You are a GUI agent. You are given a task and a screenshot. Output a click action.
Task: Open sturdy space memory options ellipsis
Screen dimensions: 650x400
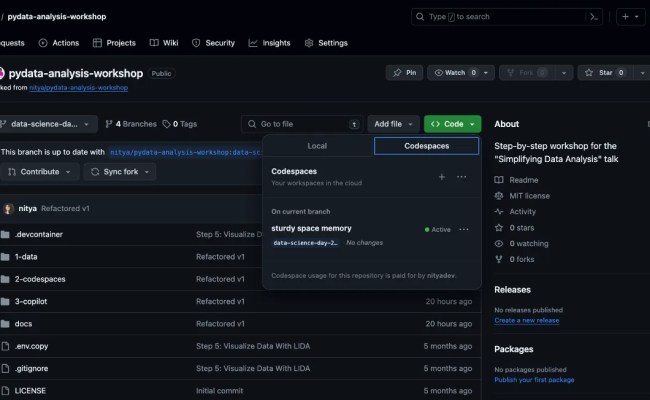(x=464, y=229)
